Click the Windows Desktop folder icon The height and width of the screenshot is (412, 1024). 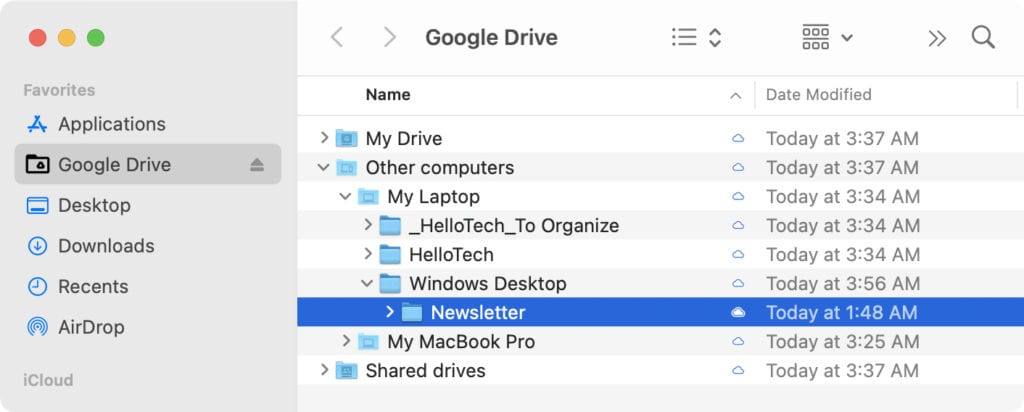pos(390,283)
